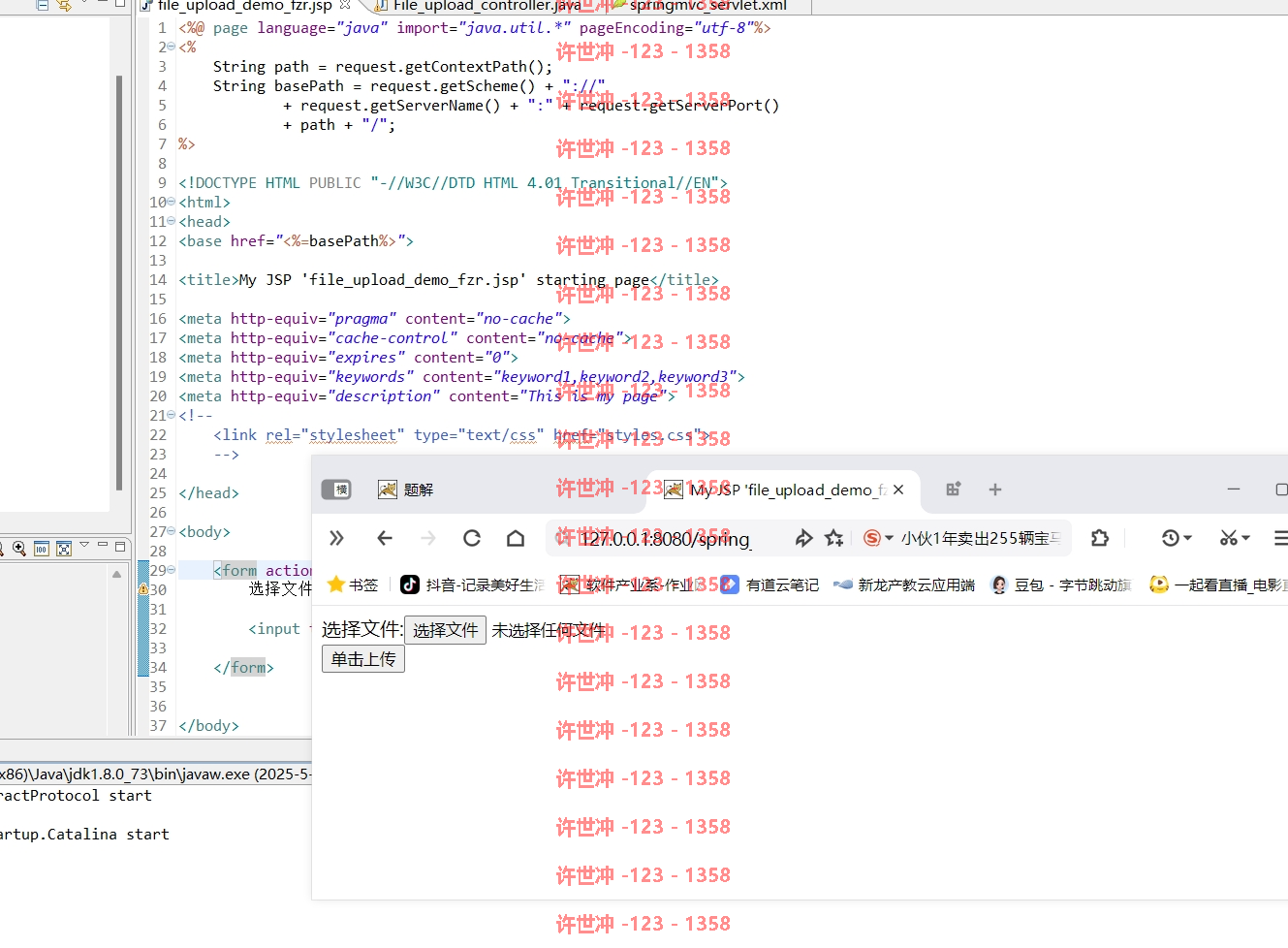The image size is (1288, 948).
Task: Expand browser sidebar double-chevron icon
Action: point(336,538)
